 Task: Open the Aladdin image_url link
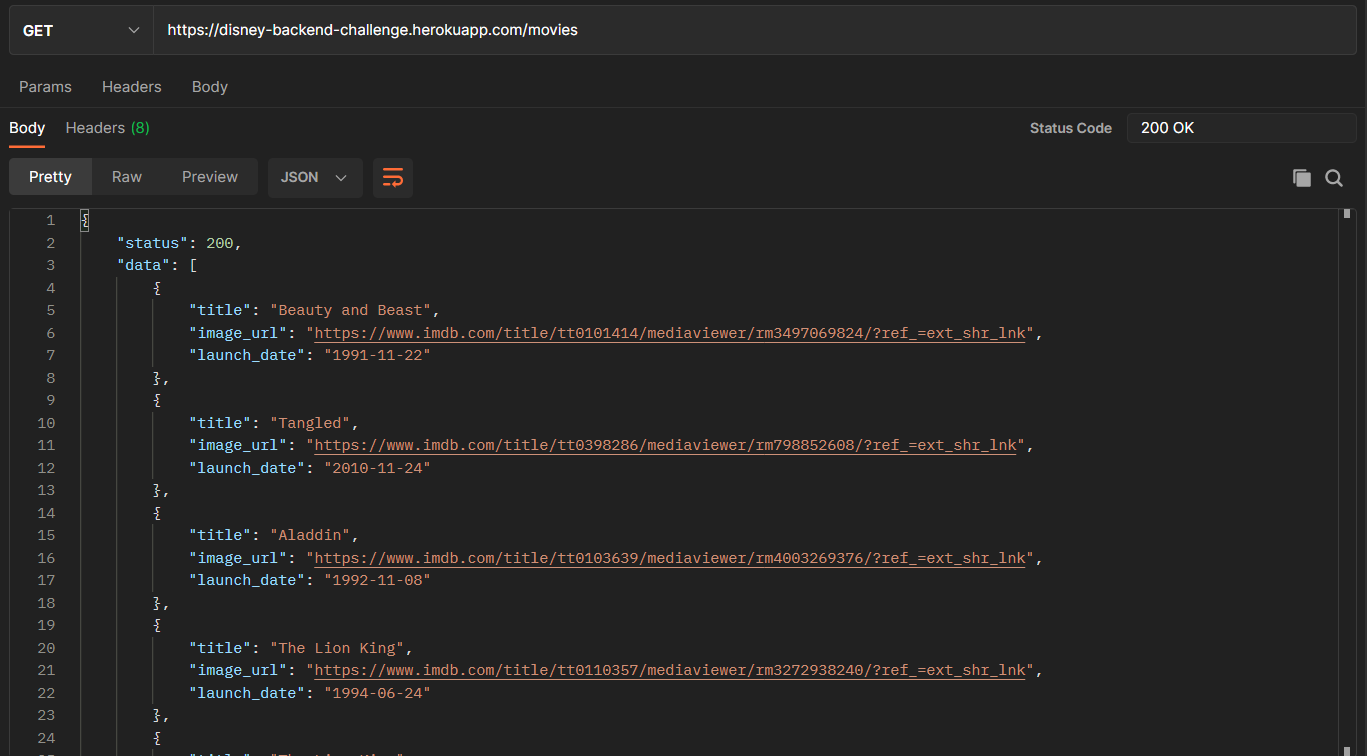pos(670,558)
